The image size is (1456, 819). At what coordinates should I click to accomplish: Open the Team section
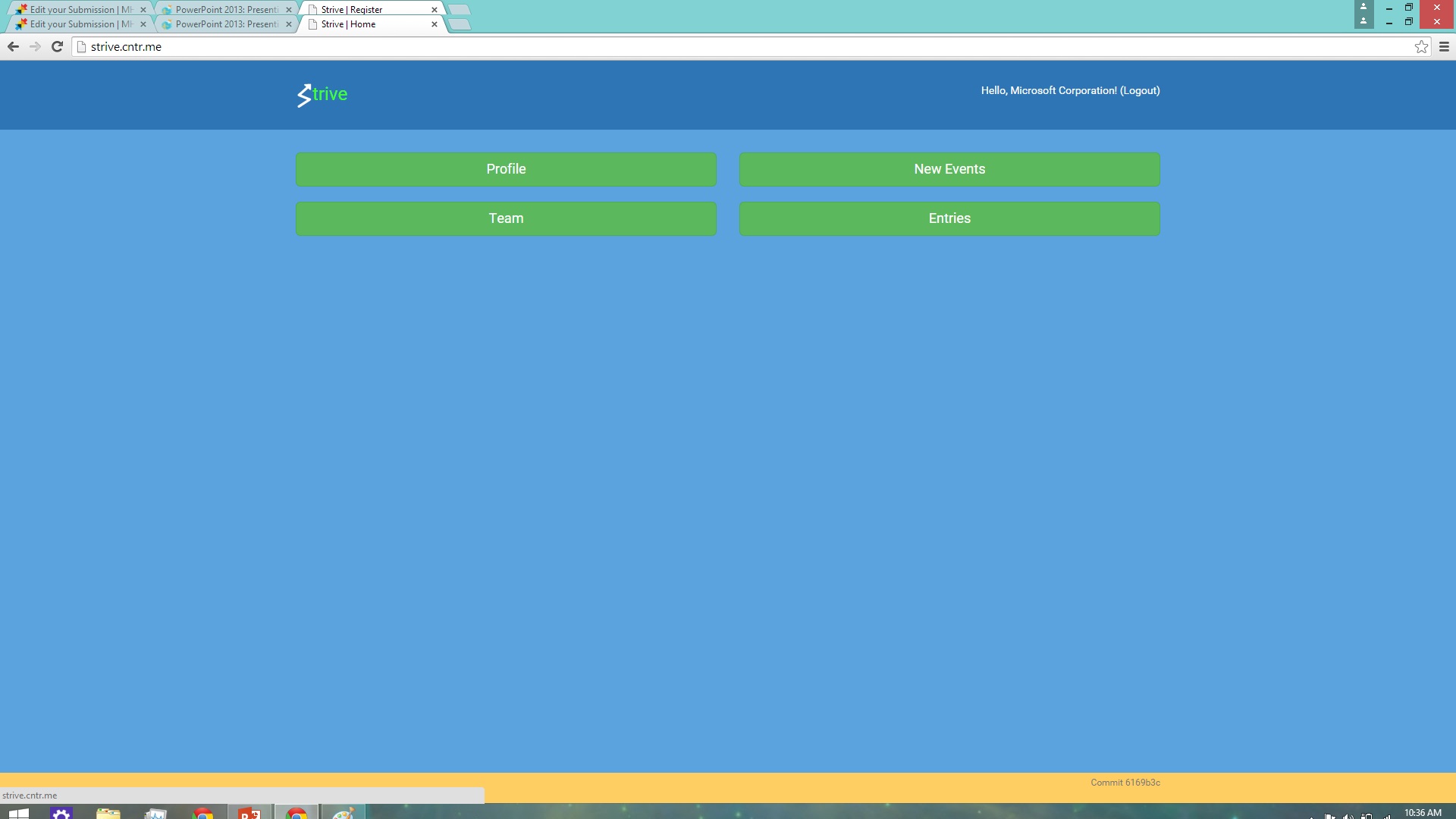click(x=506, y=218)
